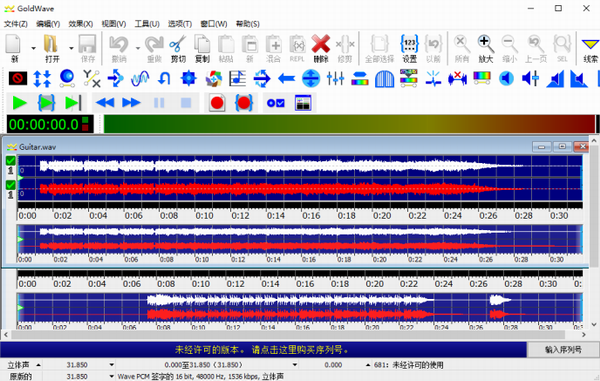Open the Copy tool in toolbar
Image resolution: width=600 pixels, height=381 pixels.
pos(202,49)
